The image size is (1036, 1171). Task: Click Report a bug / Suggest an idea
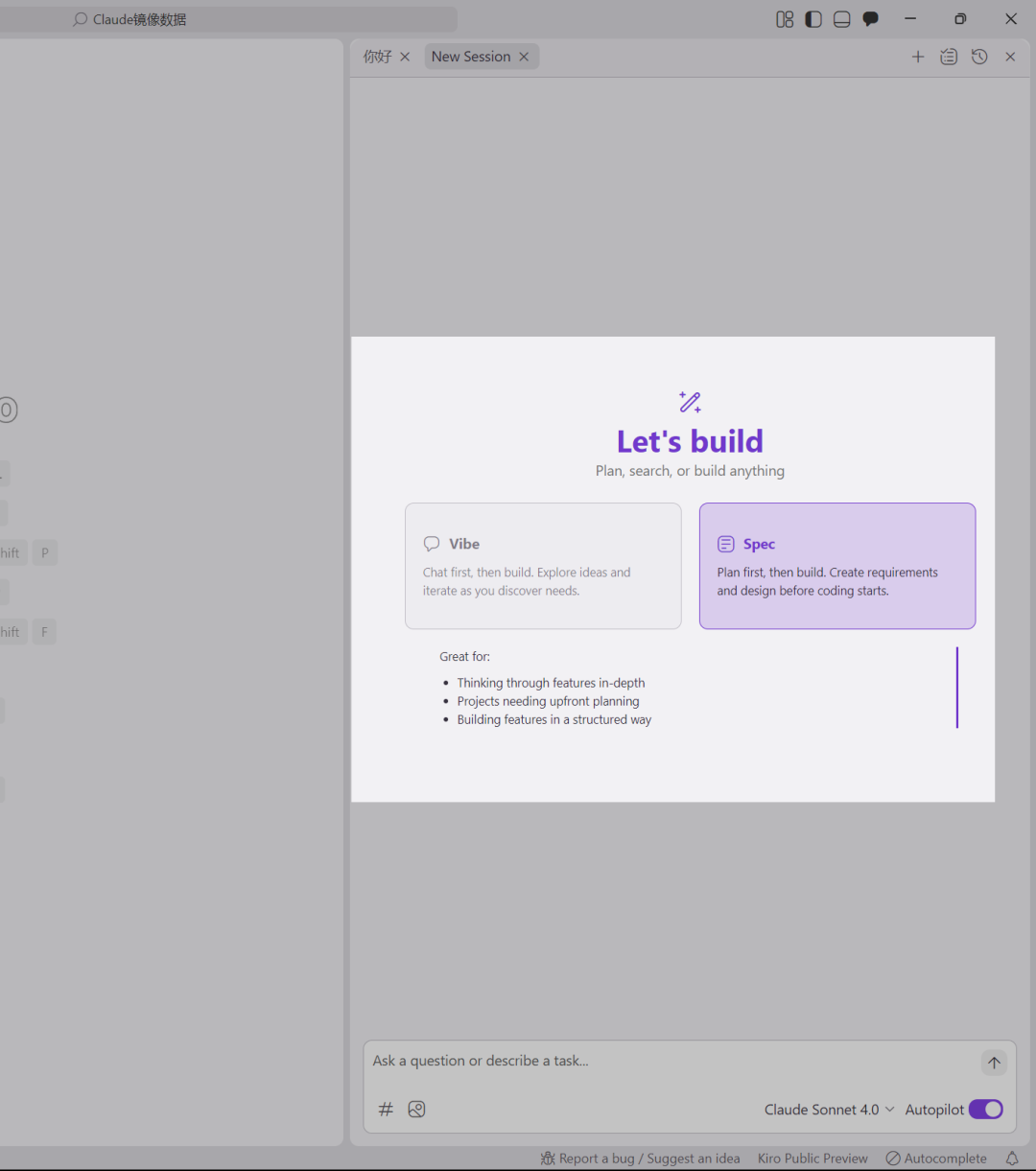point(649,1159)
